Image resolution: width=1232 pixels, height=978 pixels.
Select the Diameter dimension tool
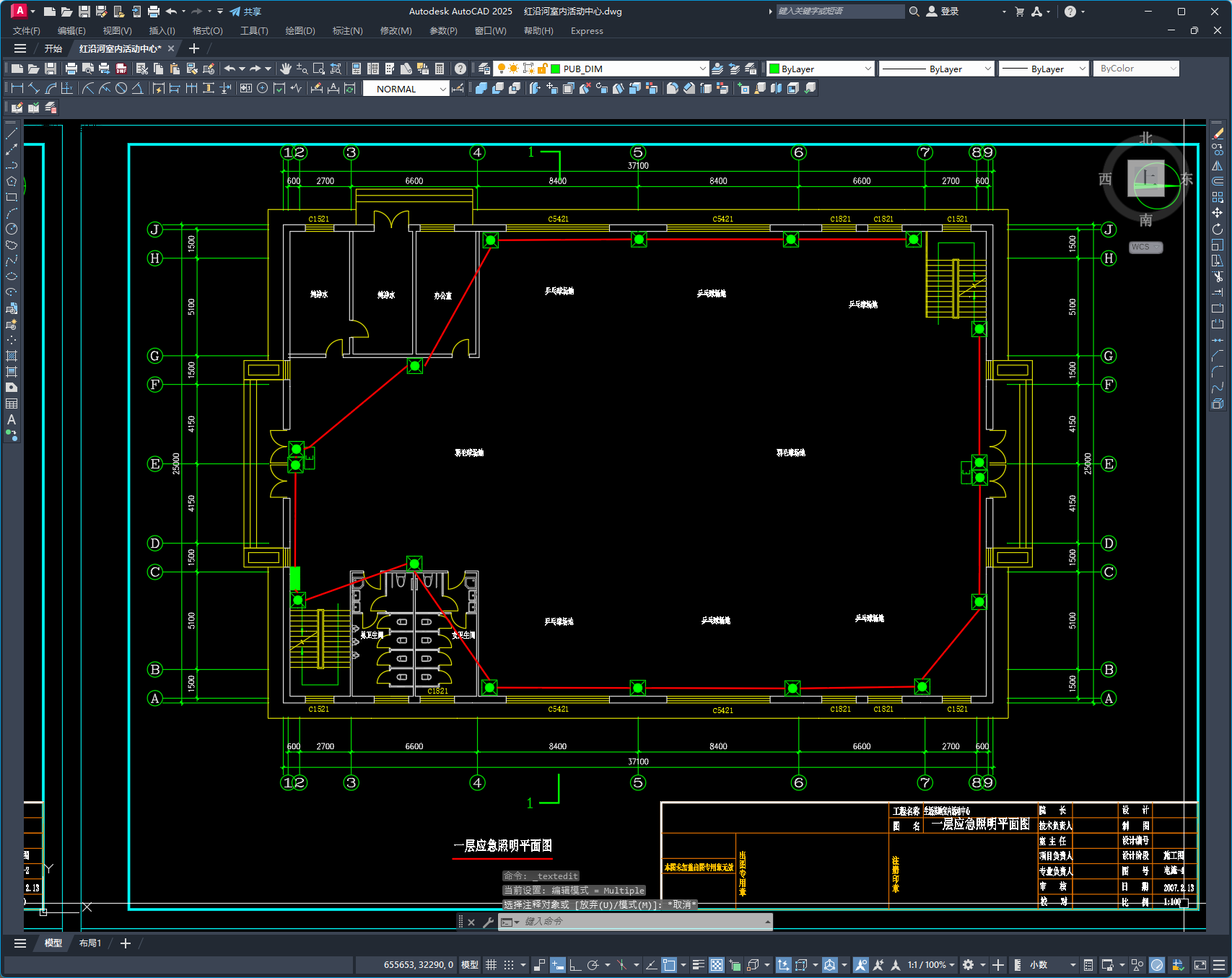coord(121,88)
